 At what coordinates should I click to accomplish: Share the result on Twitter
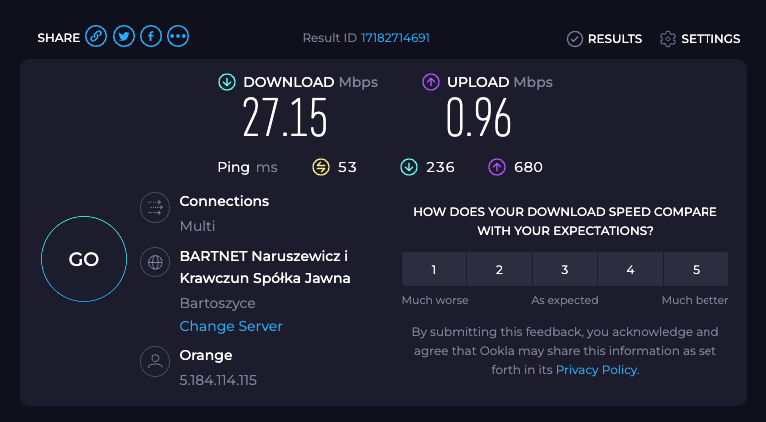[124, 37]
